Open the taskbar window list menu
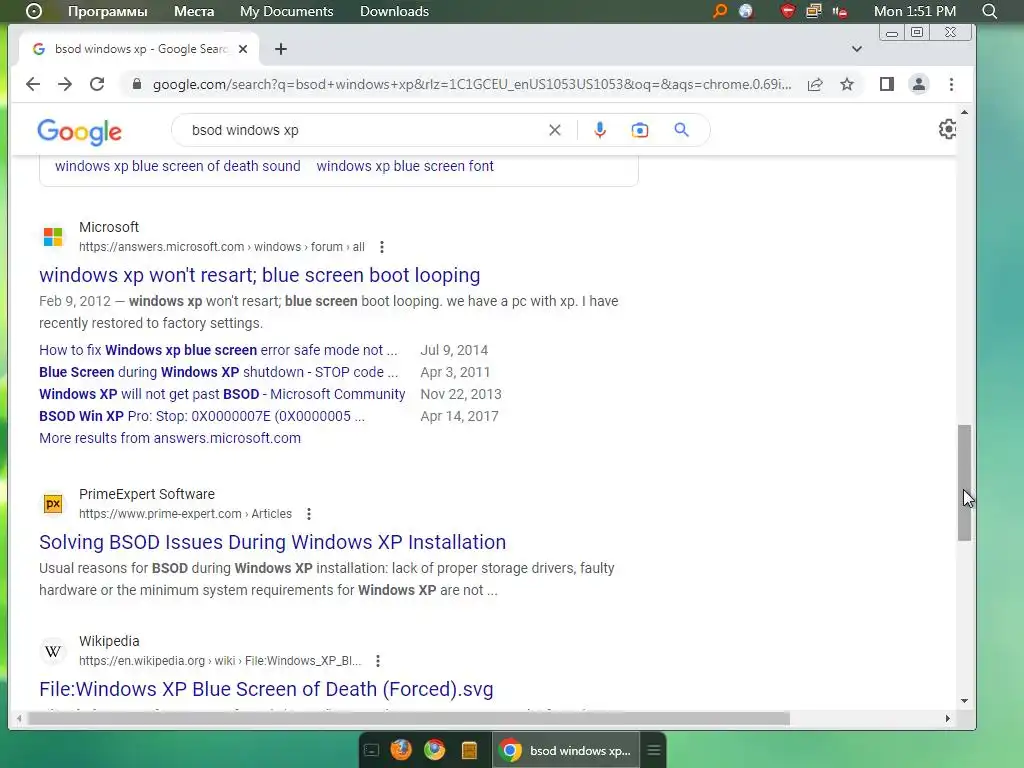Screen dimensions: 1024x768 (654, 750)
